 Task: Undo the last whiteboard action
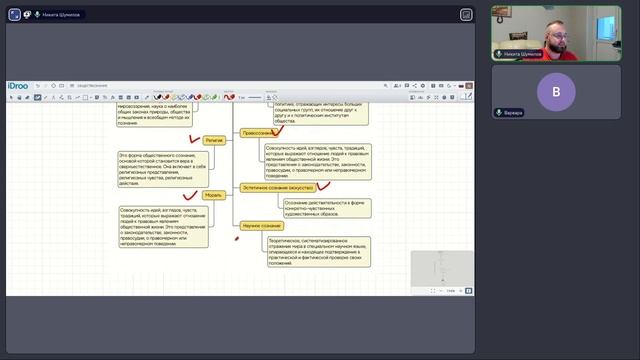click(38, 86)
